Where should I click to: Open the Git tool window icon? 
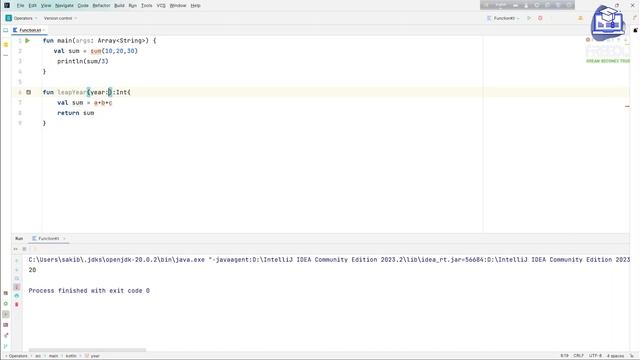pyautogui.click(x=6, y=346)
